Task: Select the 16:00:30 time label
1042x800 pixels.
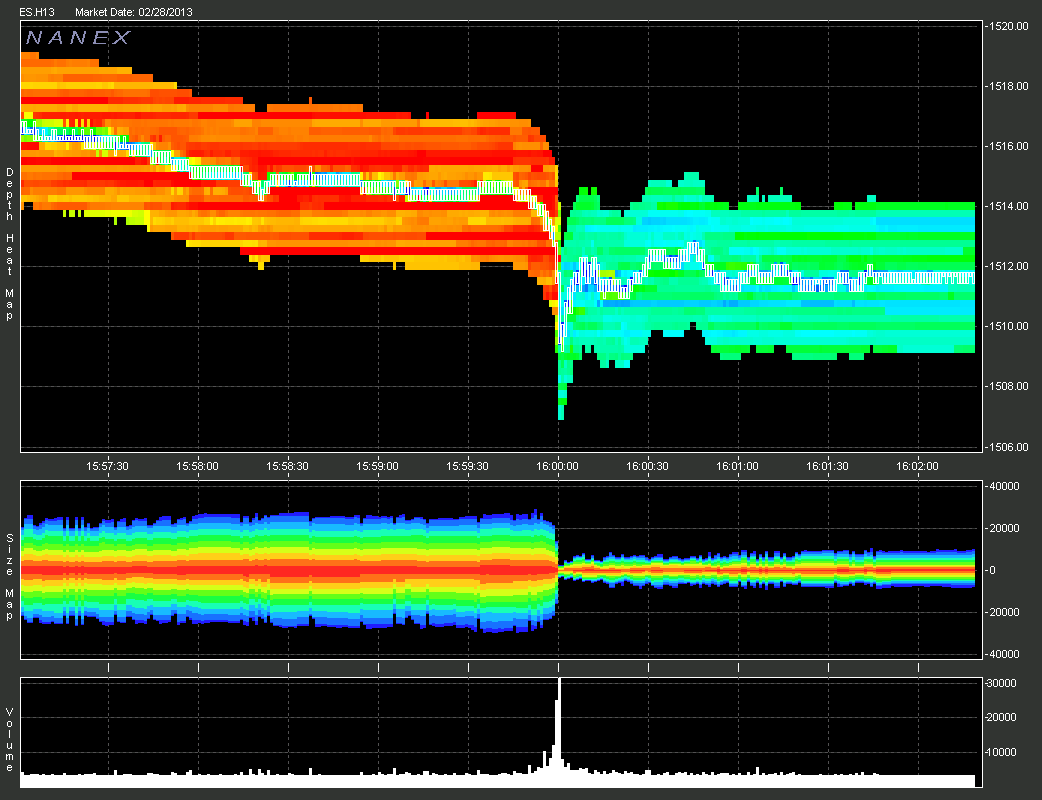Action: click(648, 466)
